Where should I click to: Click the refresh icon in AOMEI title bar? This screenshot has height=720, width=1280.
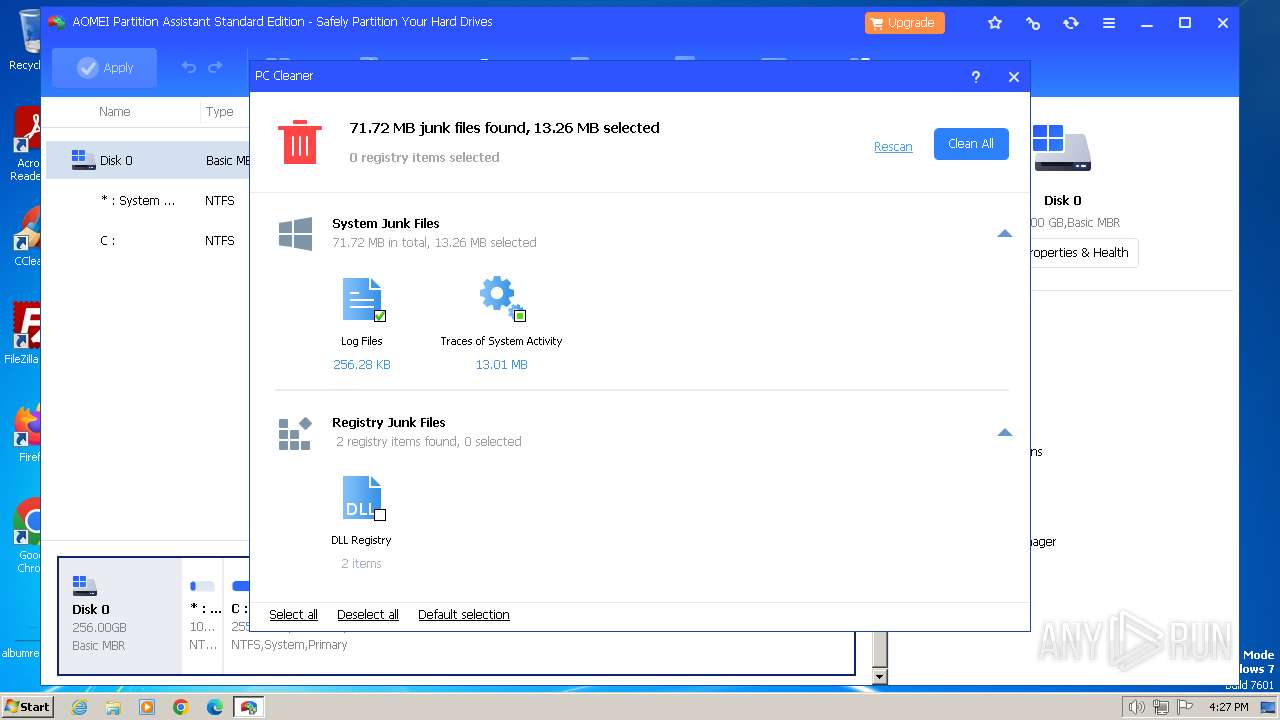tap(1071, 23)
